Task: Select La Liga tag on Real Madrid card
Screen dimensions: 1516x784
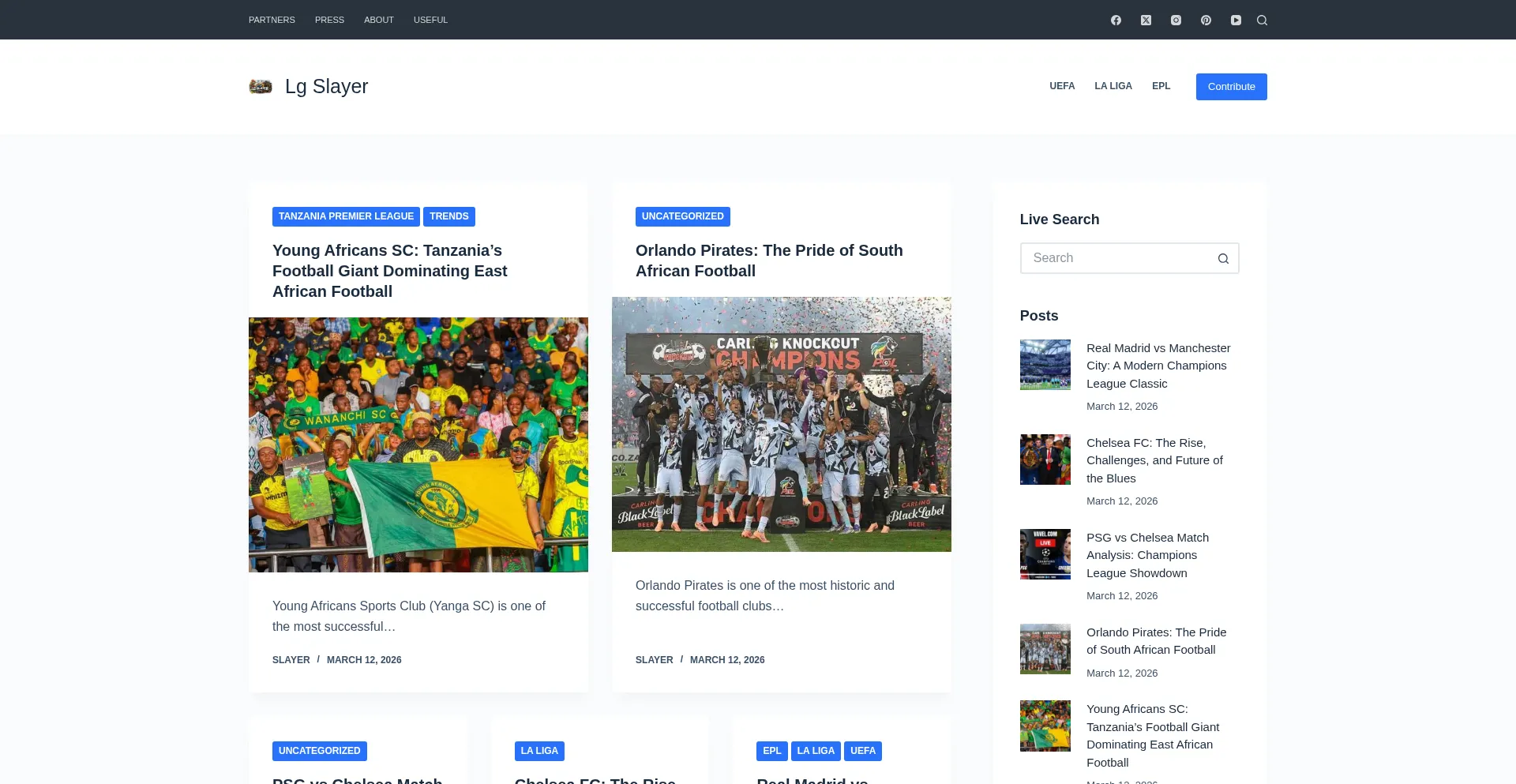Action: (x=816, y=751)
